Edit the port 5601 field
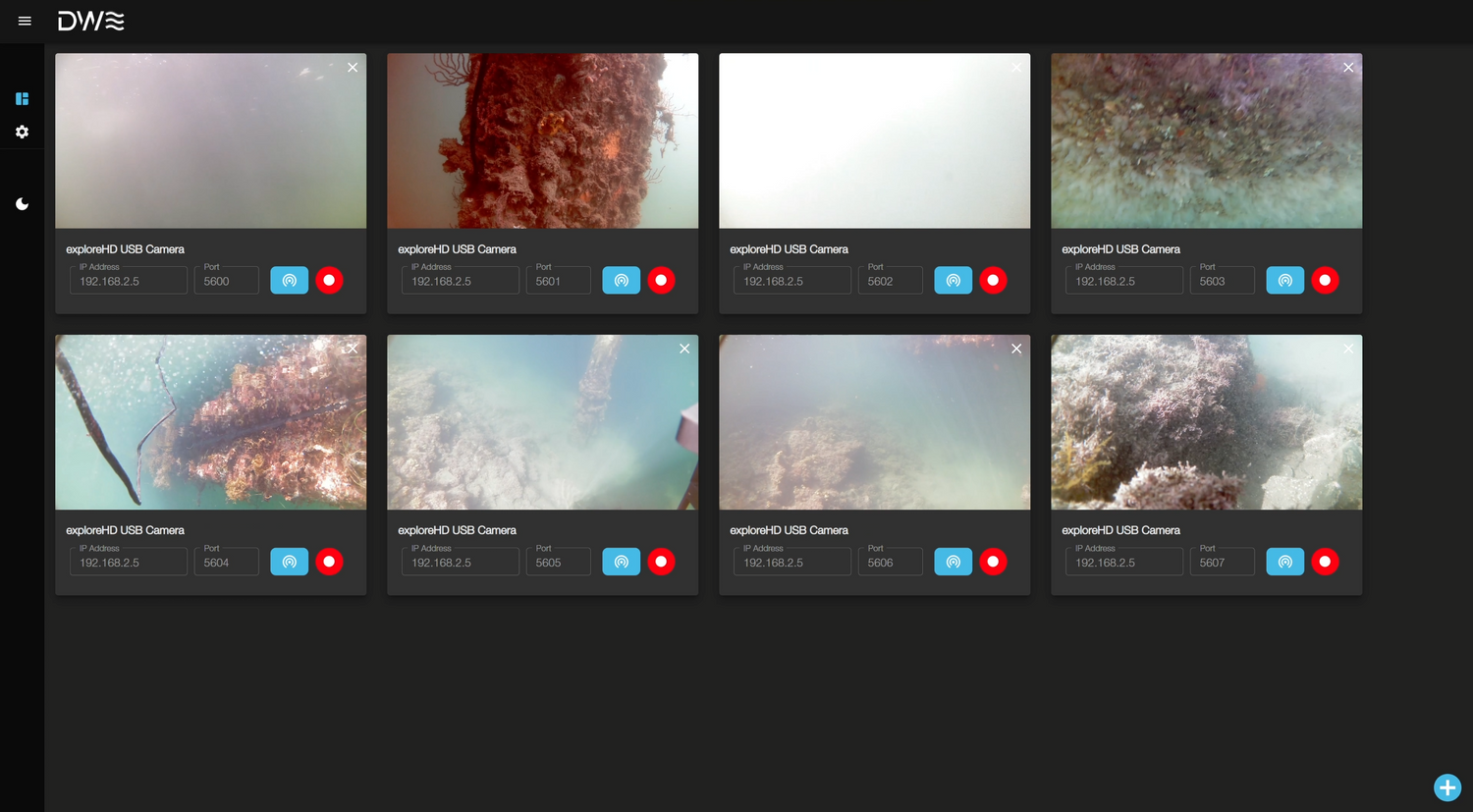The height and width of the screenshot is (812, 1473). point(560,281)
